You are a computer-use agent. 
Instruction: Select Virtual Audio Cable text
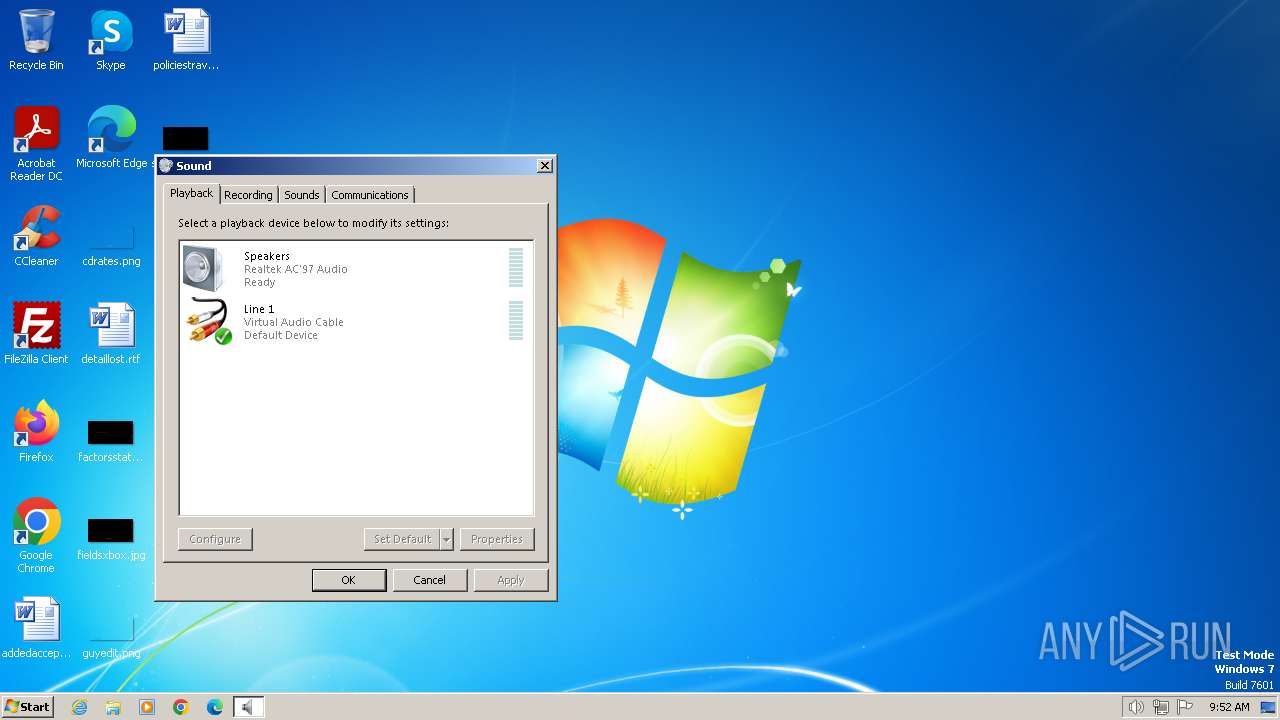294,322
